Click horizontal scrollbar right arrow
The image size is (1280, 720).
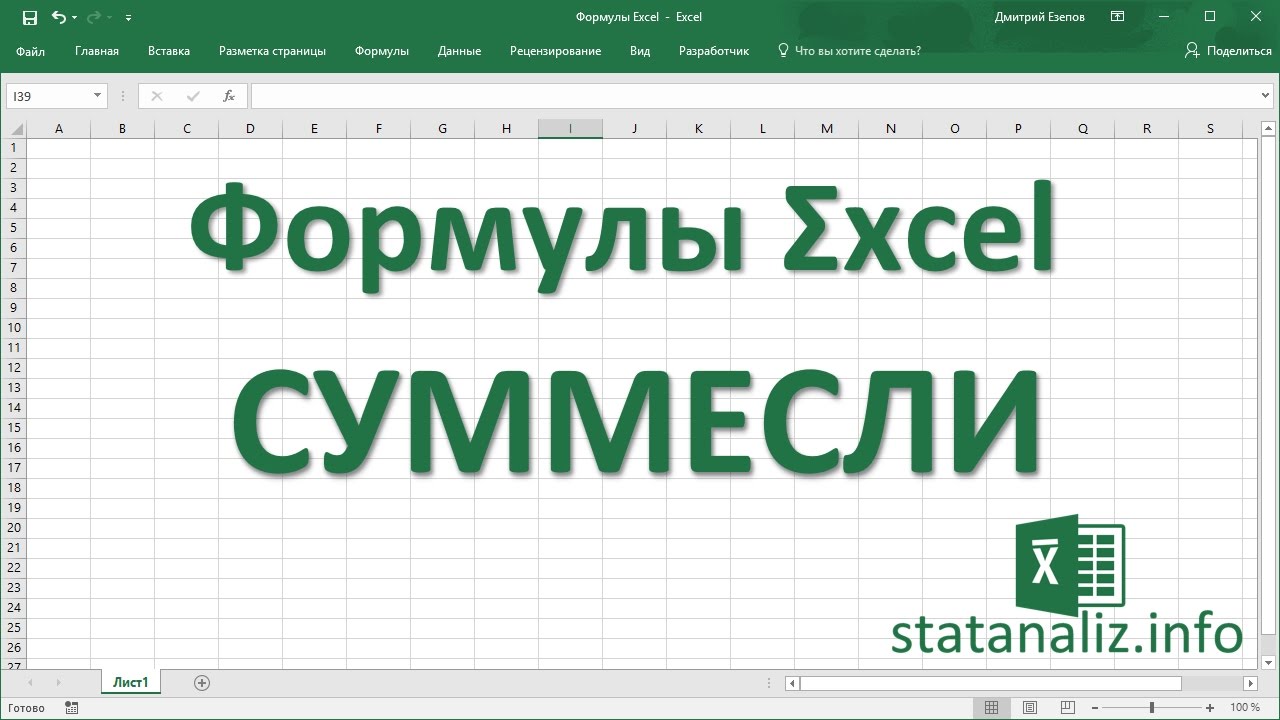(1250, 683)
